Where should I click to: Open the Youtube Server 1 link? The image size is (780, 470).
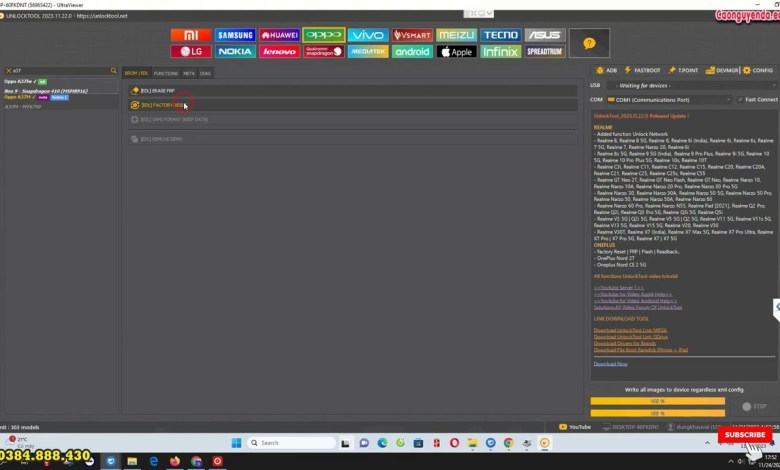click(618, 287)
